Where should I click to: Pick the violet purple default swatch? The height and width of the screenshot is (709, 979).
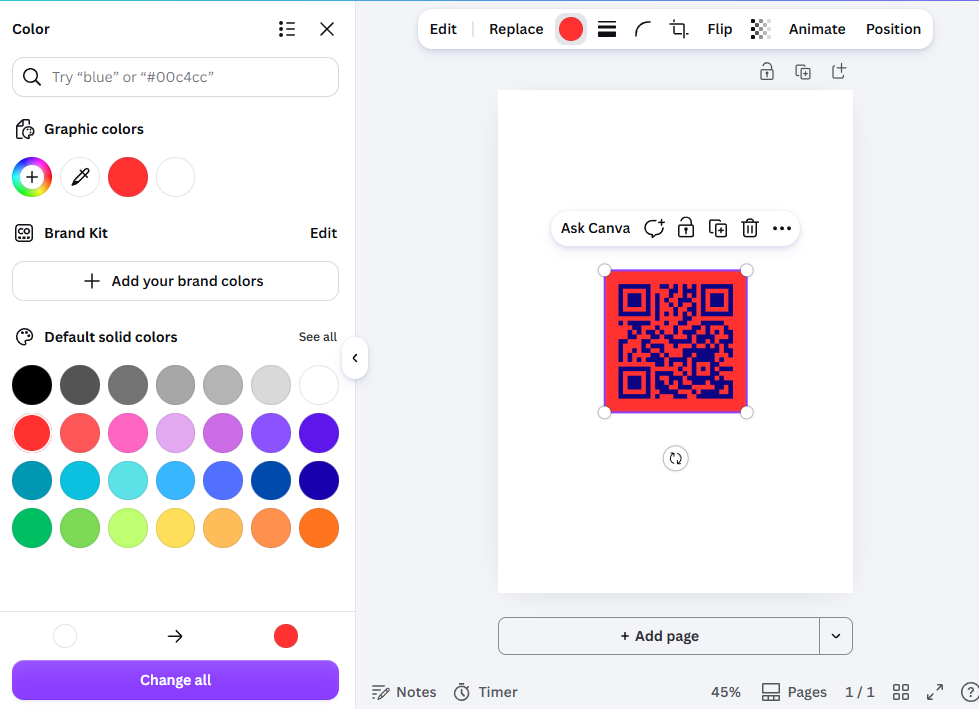(x=271, y=433)
